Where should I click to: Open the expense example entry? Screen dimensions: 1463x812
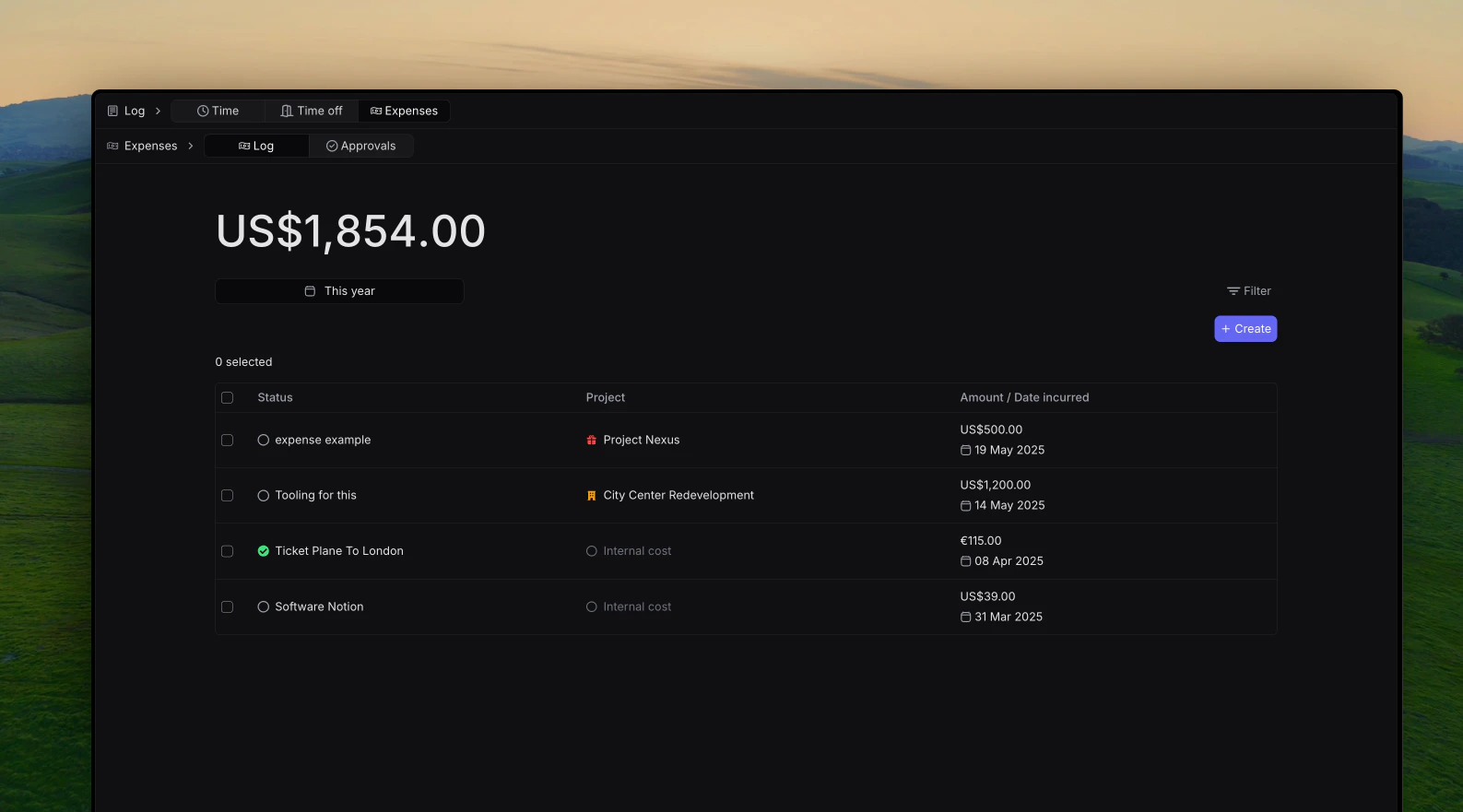[323, 441]
